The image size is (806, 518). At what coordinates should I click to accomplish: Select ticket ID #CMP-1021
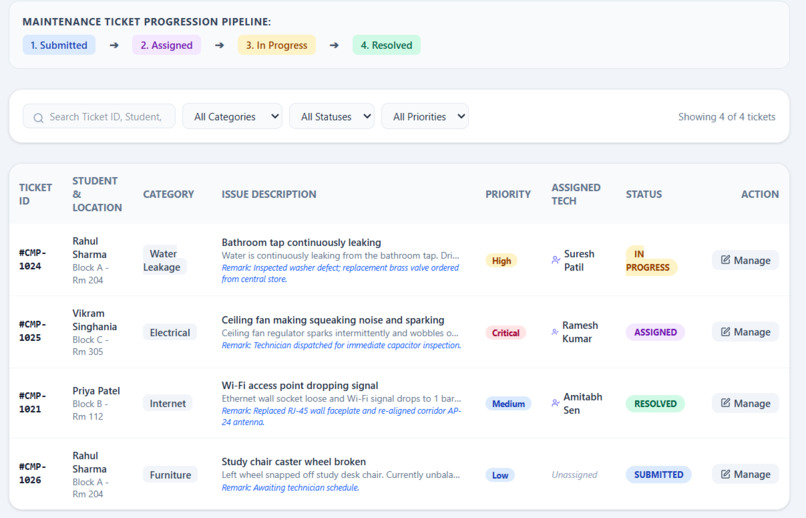tap(33, 402)
